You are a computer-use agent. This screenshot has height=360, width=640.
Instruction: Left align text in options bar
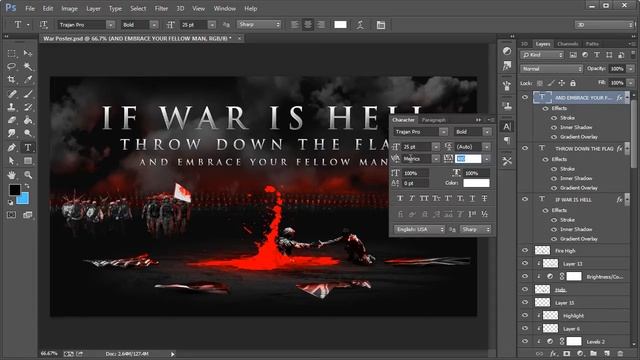pyautogui.click(x=294, y=25)
